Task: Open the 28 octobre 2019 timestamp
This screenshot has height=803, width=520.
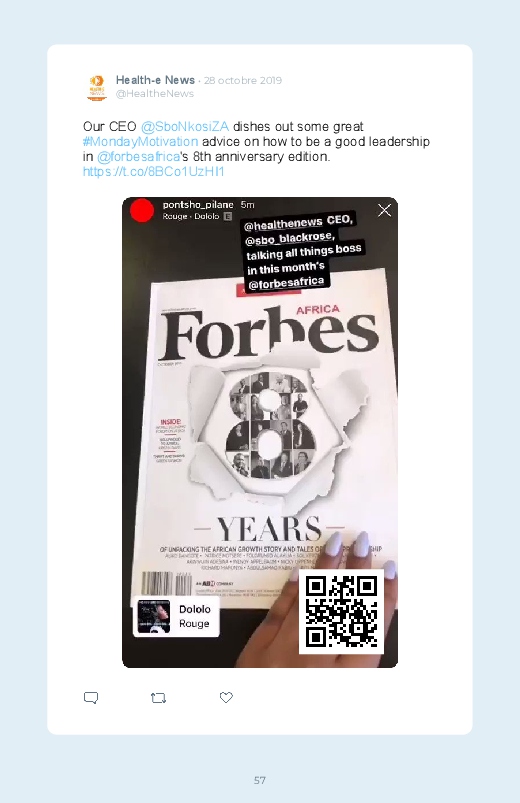Action: pos(243,80)
